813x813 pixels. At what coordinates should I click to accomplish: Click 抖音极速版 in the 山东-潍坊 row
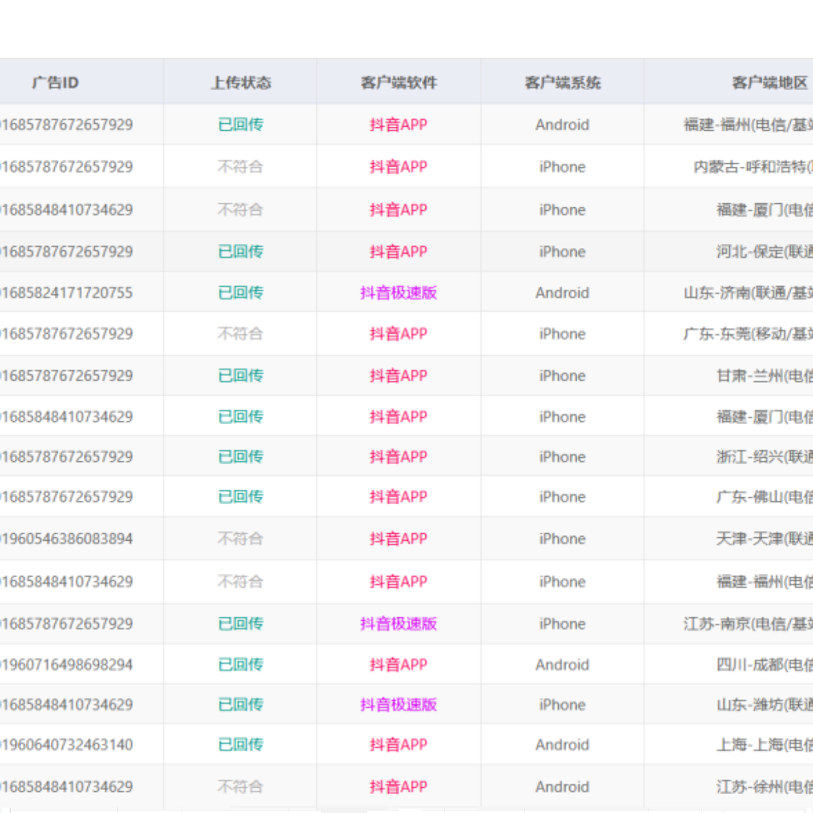point(398,705)
